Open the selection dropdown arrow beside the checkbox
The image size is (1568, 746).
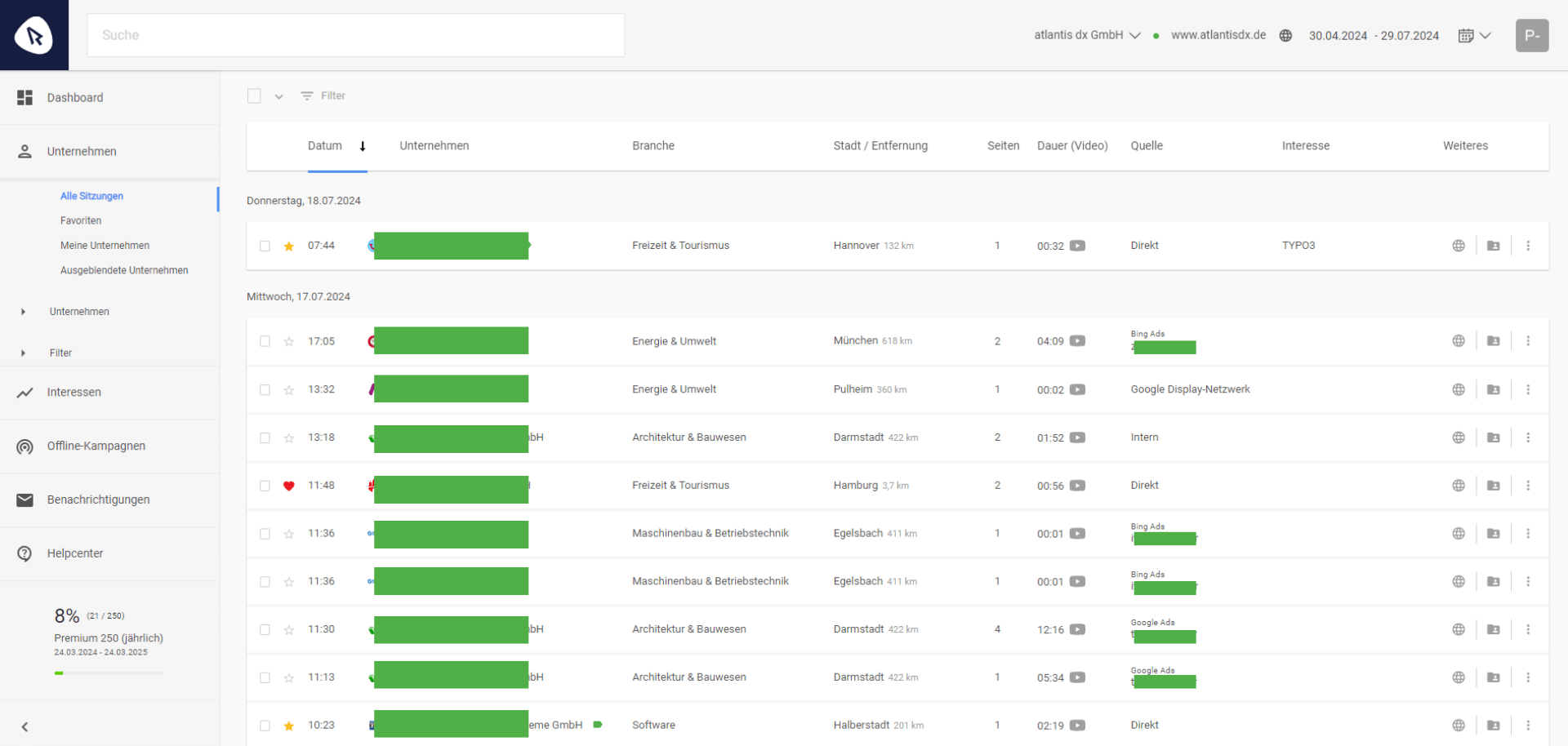pos(278,96)
